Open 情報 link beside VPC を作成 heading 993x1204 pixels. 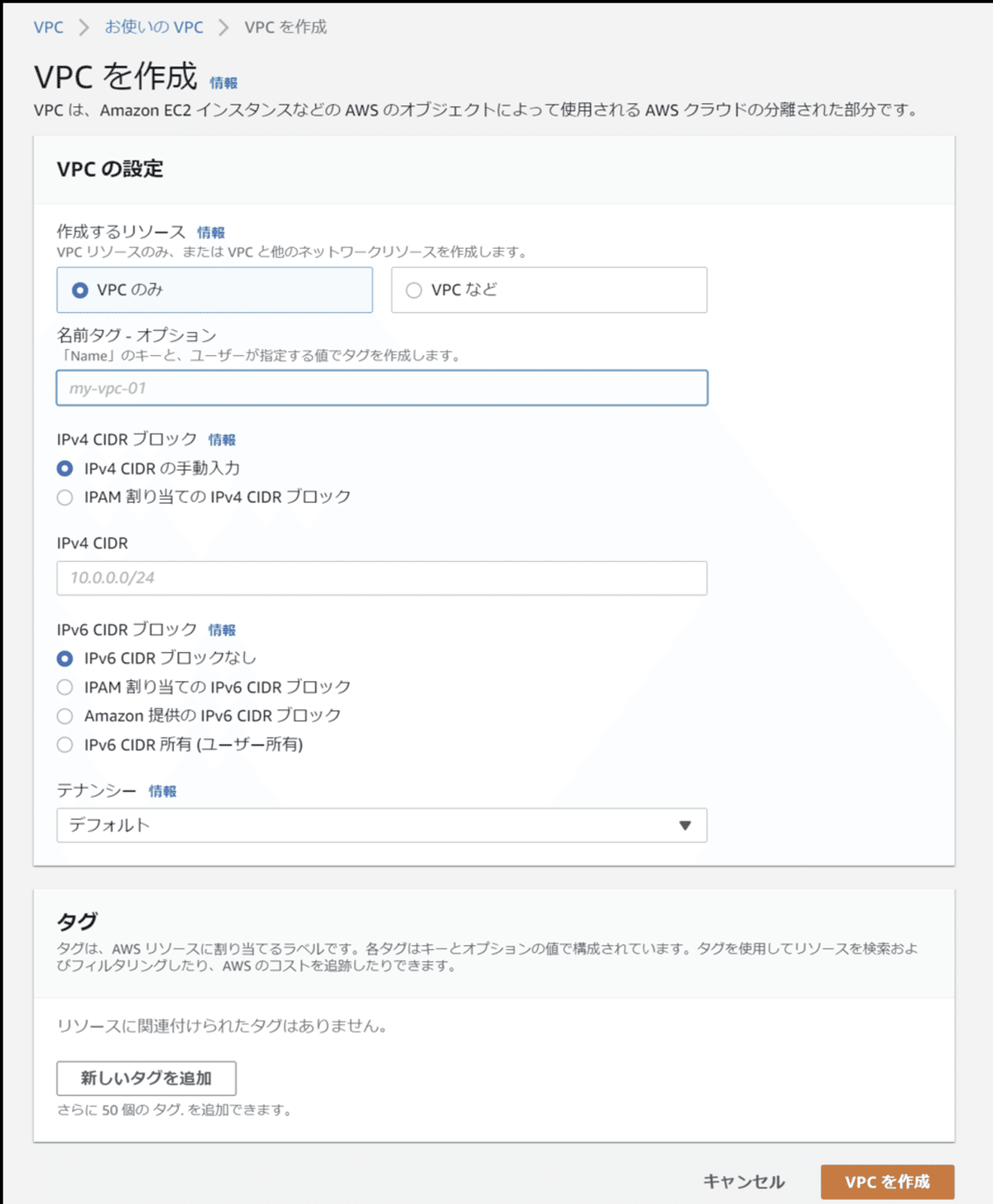223,83
